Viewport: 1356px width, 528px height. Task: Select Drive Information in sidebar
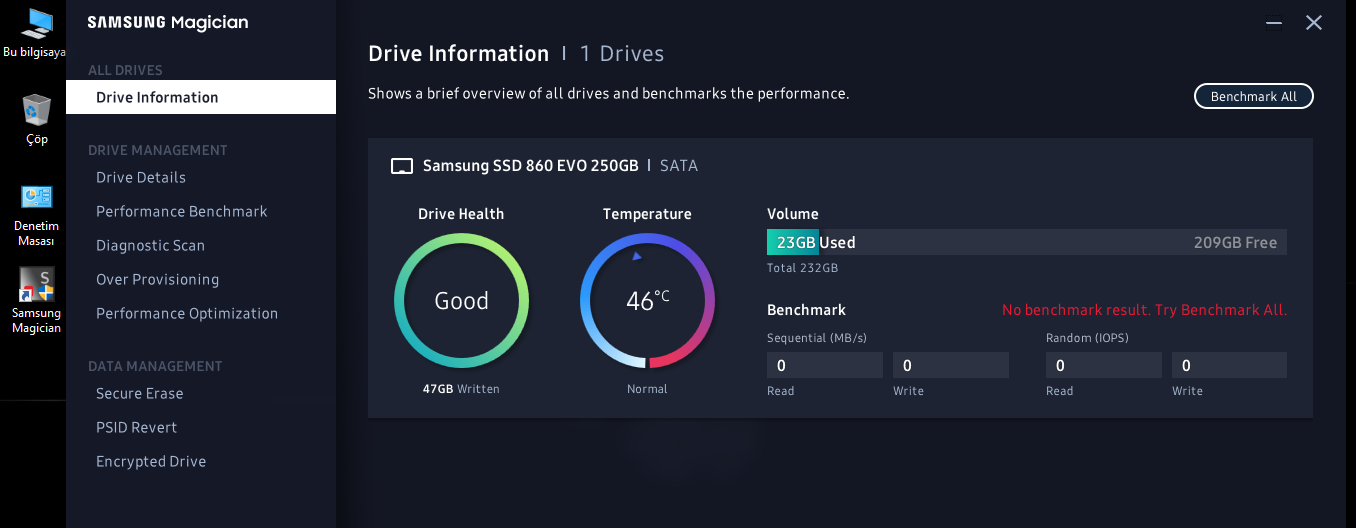157,97
